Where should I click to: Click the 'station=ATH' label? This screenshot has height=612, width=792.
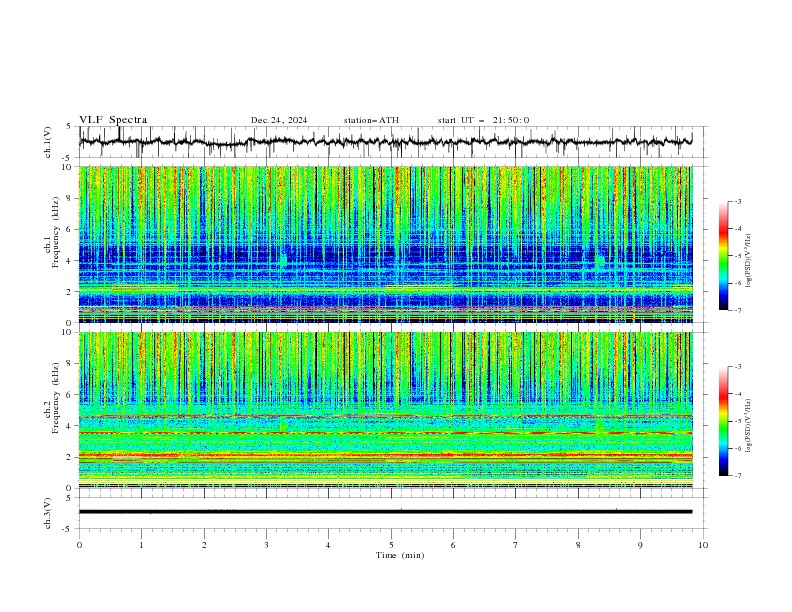pos(371,120)
